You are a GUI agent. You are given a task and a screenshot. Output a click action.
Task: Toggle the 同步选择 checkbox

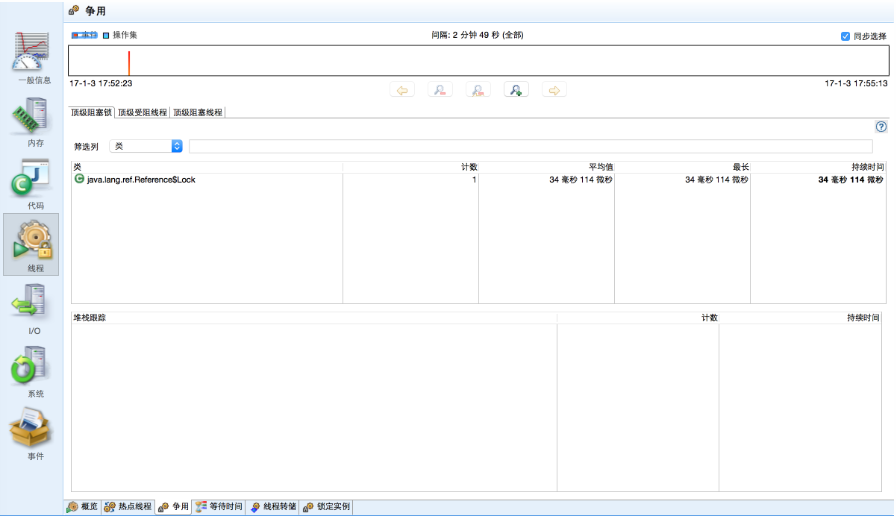tap(845, 36)
